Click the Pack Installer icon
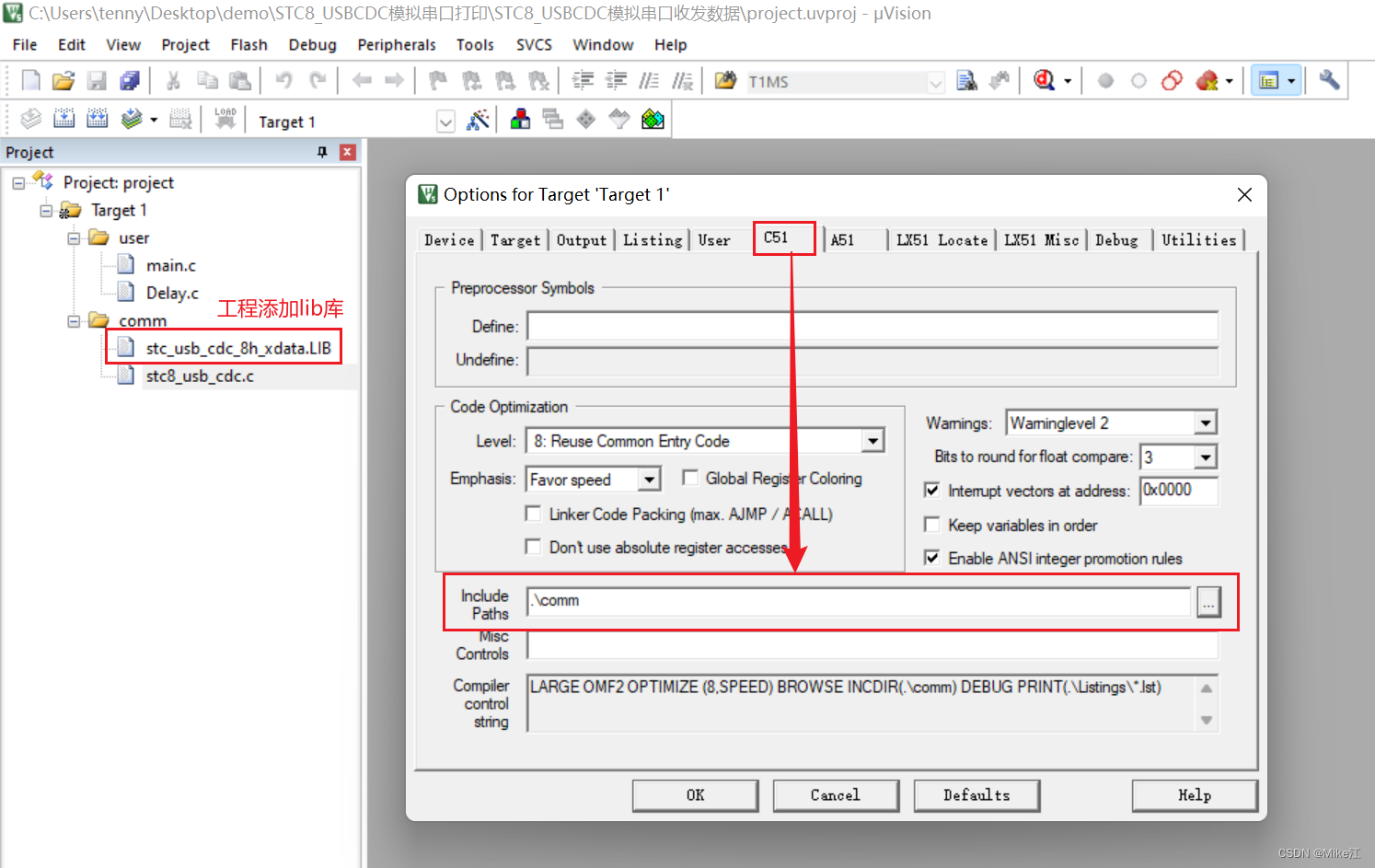 coord(653,120)
